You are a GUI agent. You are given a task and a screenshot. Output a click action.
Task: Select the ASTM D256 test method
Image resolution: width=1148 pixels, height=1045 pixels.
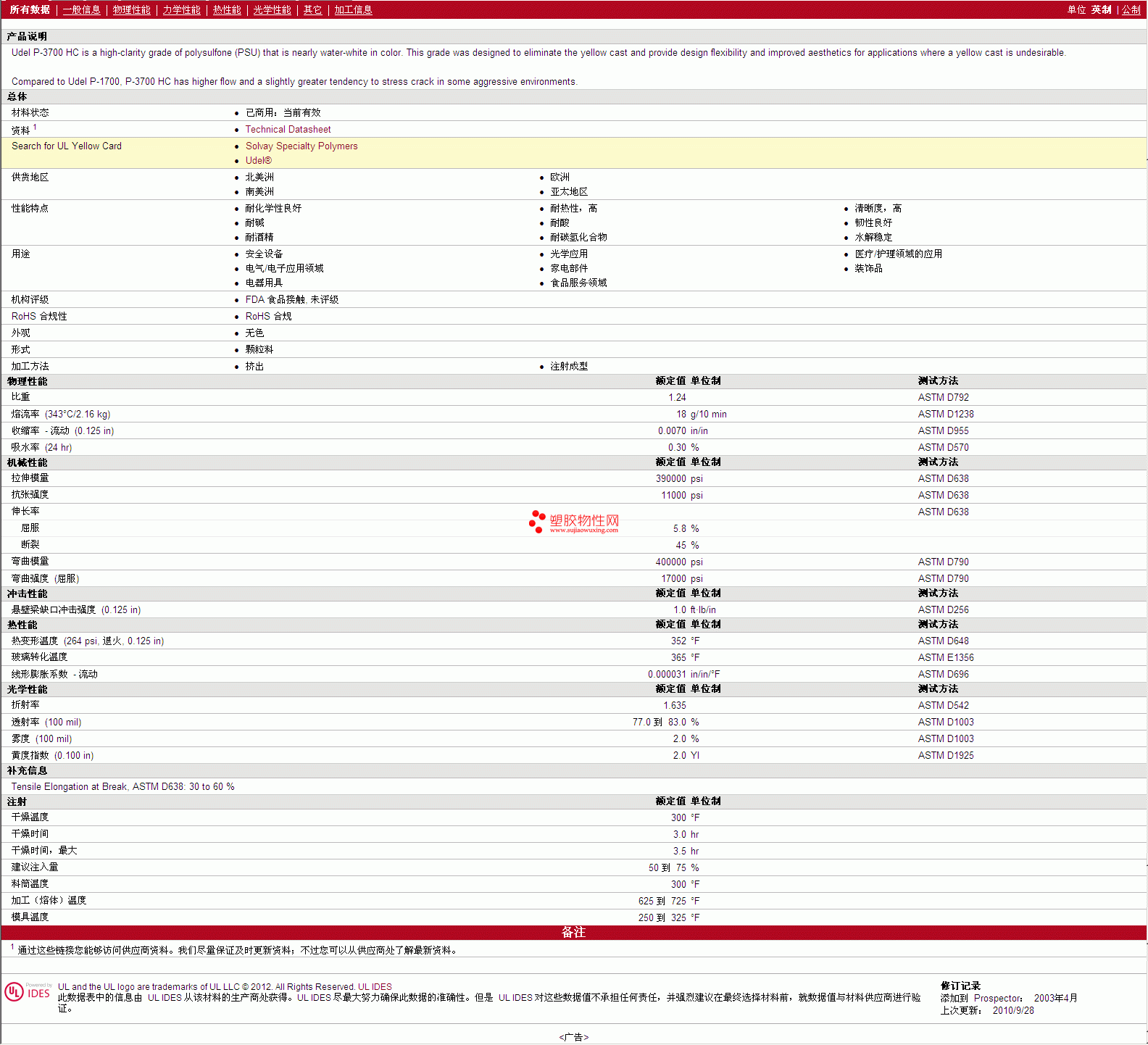pyautogui.click(x=943, y=609)
